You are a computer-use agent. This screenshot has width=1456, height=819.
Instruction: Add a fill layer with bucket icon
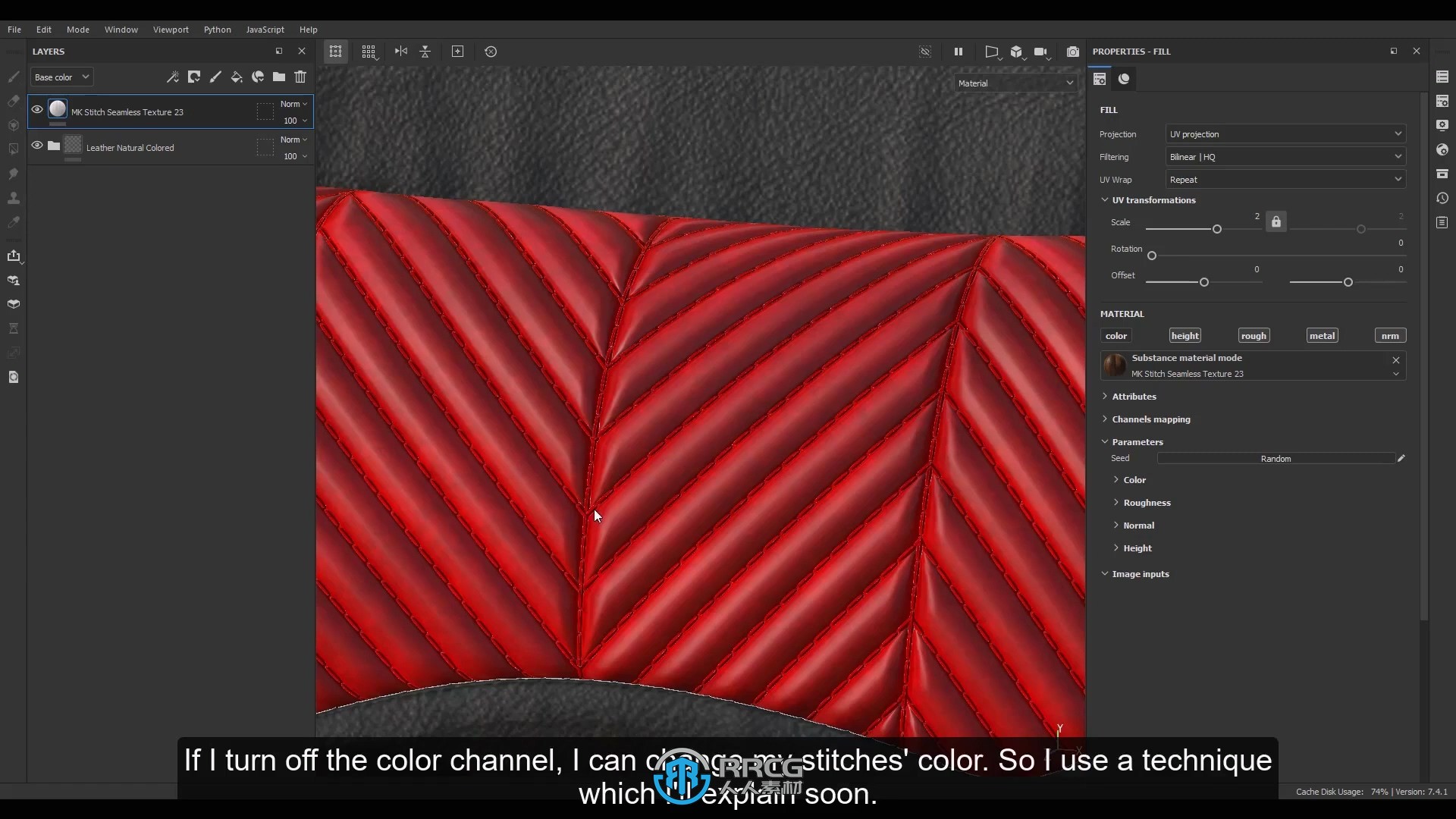(x=237, y=77)
